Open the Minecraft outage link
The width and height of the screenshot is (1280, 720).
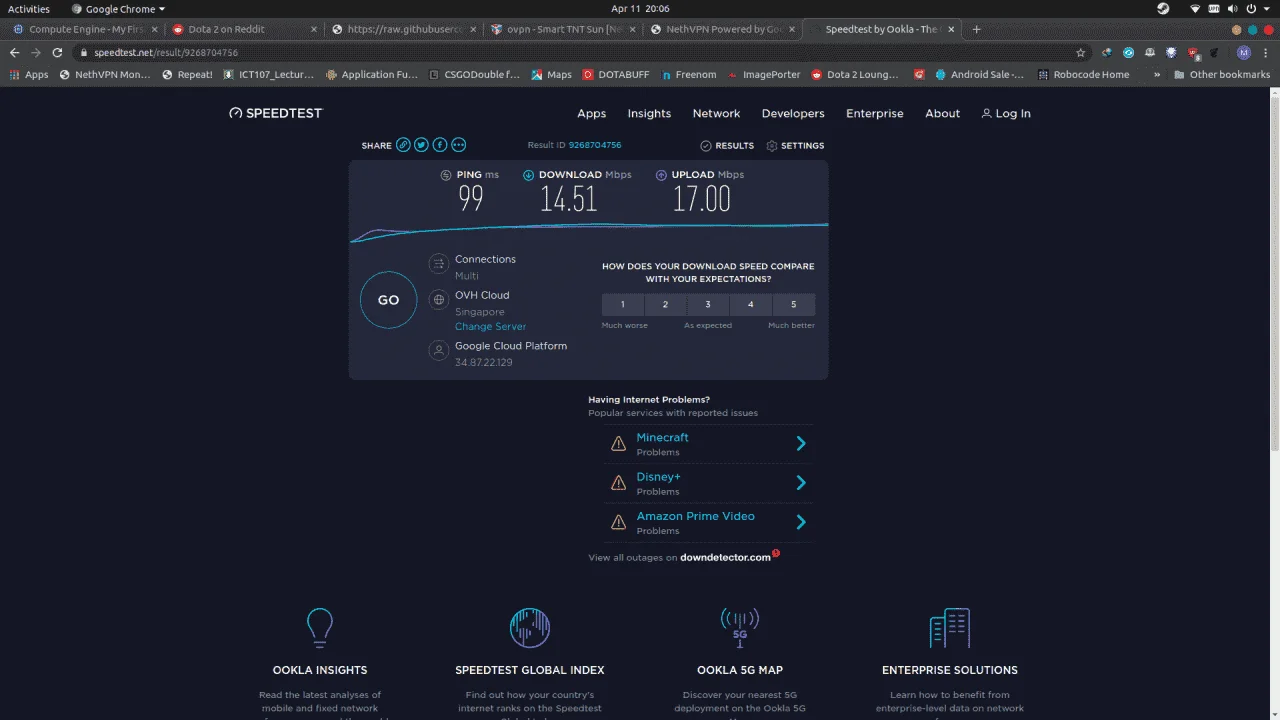click(662, 437)
